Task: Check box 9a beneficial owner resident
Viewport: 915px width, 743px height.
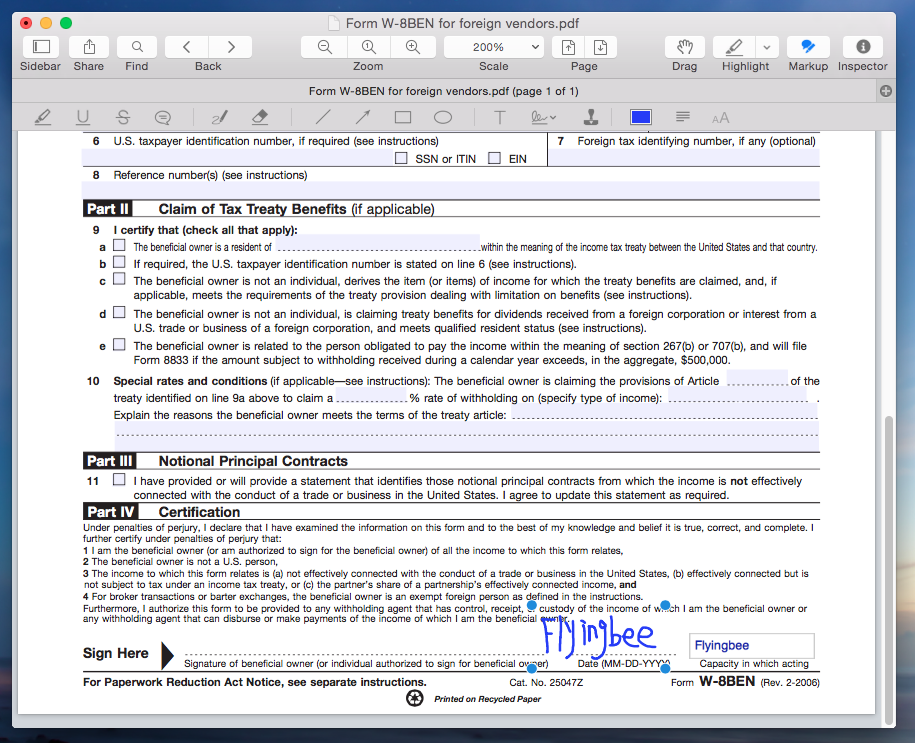Action: pos(119,245)
